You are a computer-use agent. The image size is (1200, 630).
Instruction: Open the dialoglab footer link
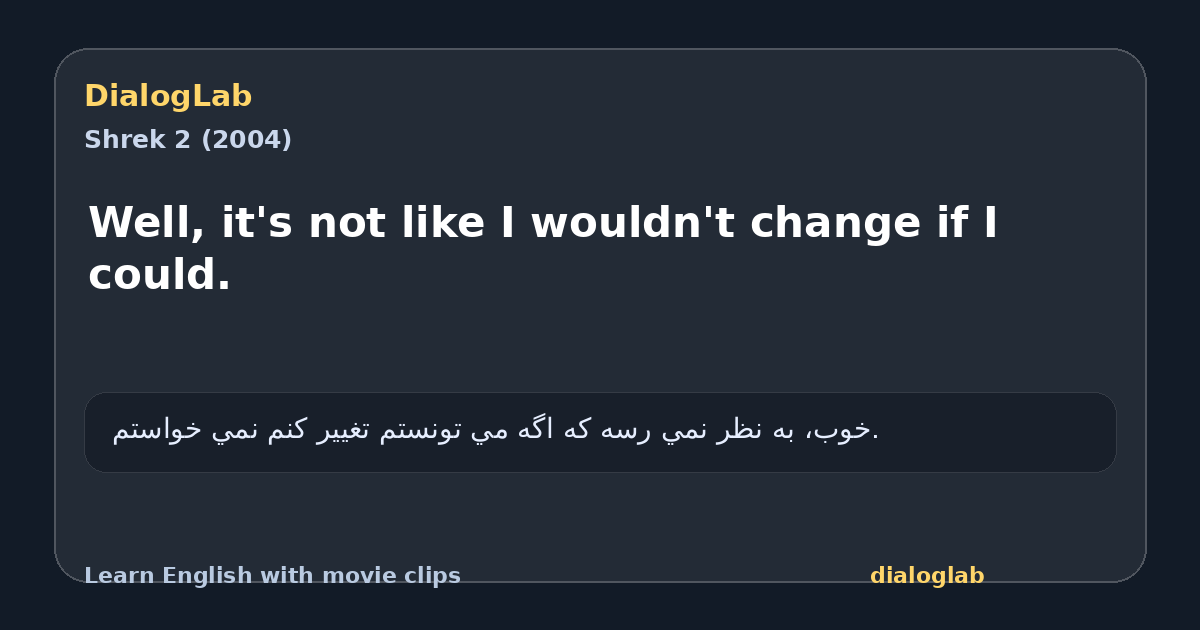[927, 576]
